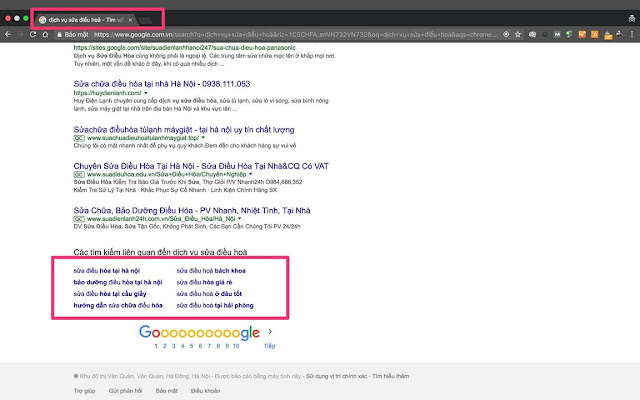Open the M extension icon
Image resolution: width=640 pixels, height=400 pixels.
tap(557, 35)
